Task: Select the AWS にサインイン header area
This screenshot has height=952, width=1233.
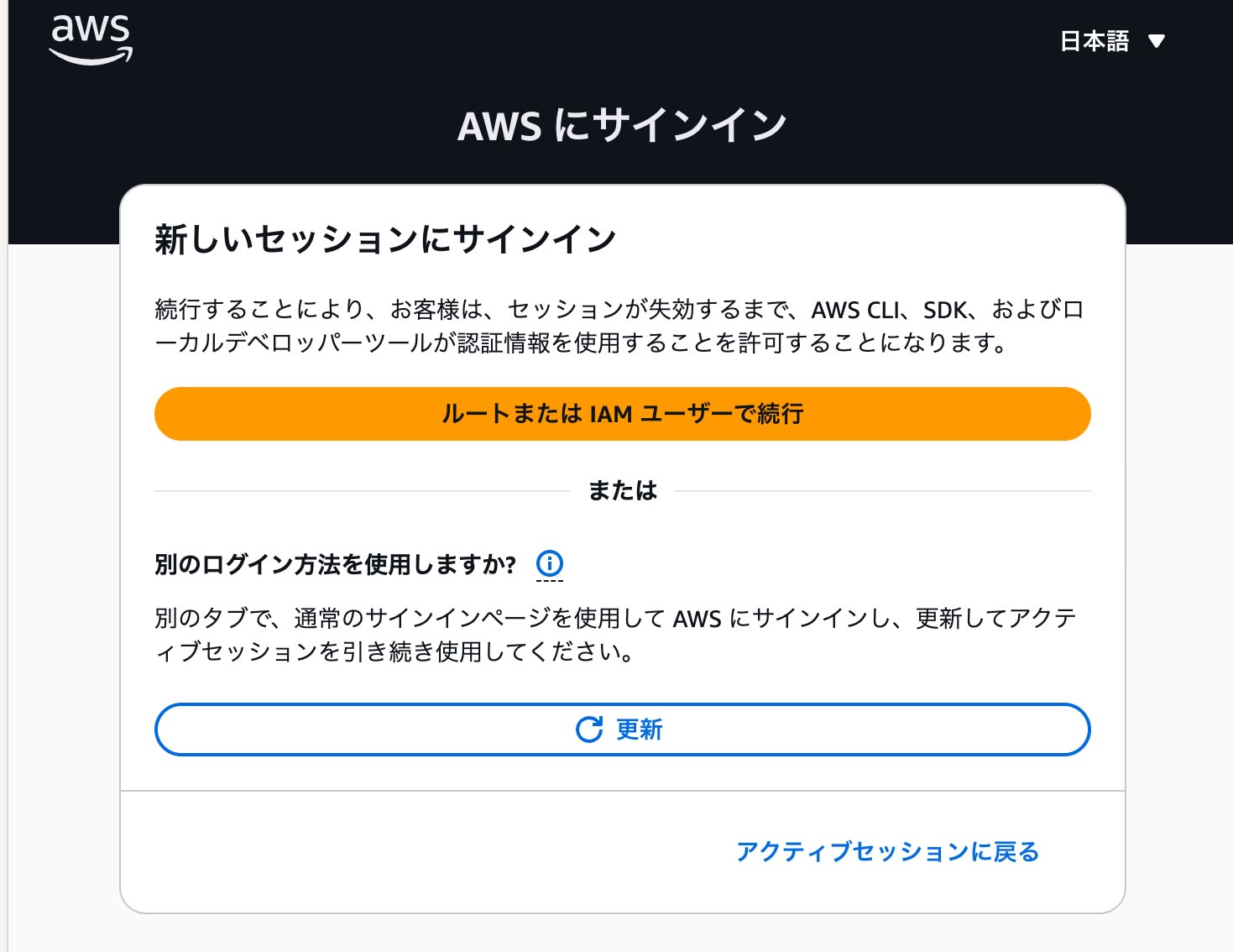Action: click(620, 124)
